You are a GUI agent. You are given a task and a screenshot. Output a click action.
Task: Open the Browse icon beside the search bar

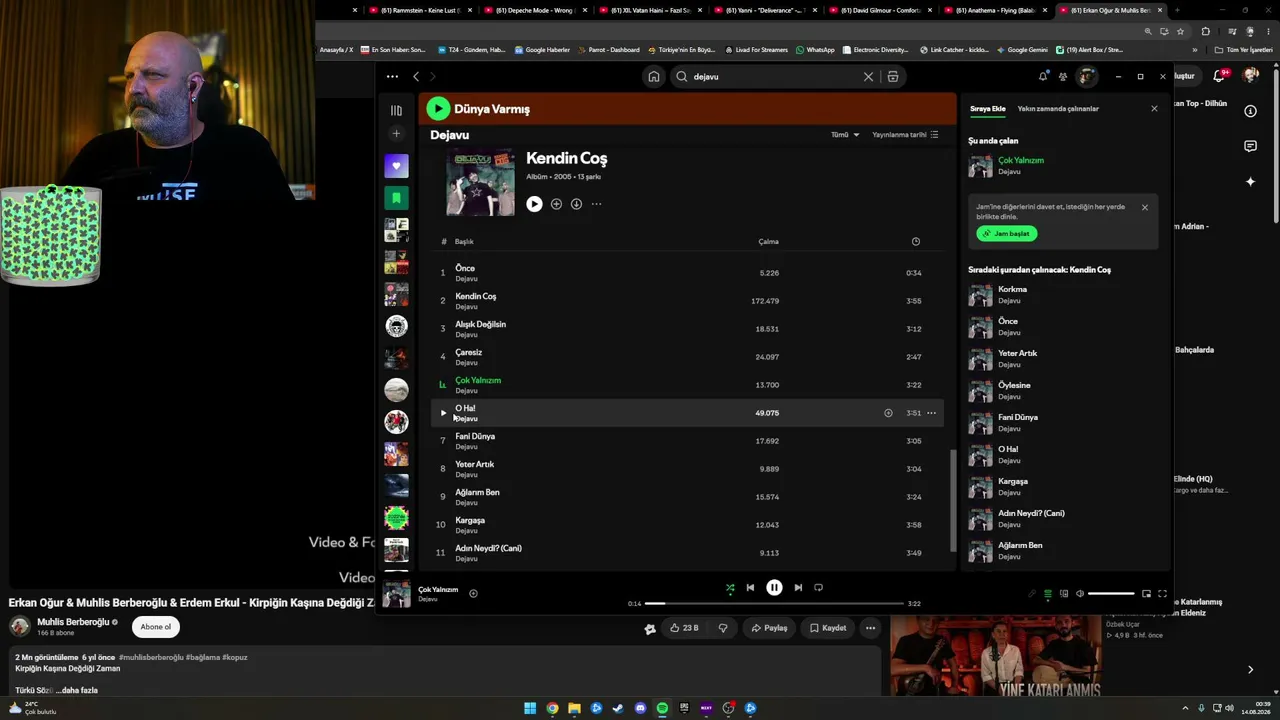coord(893,76)
